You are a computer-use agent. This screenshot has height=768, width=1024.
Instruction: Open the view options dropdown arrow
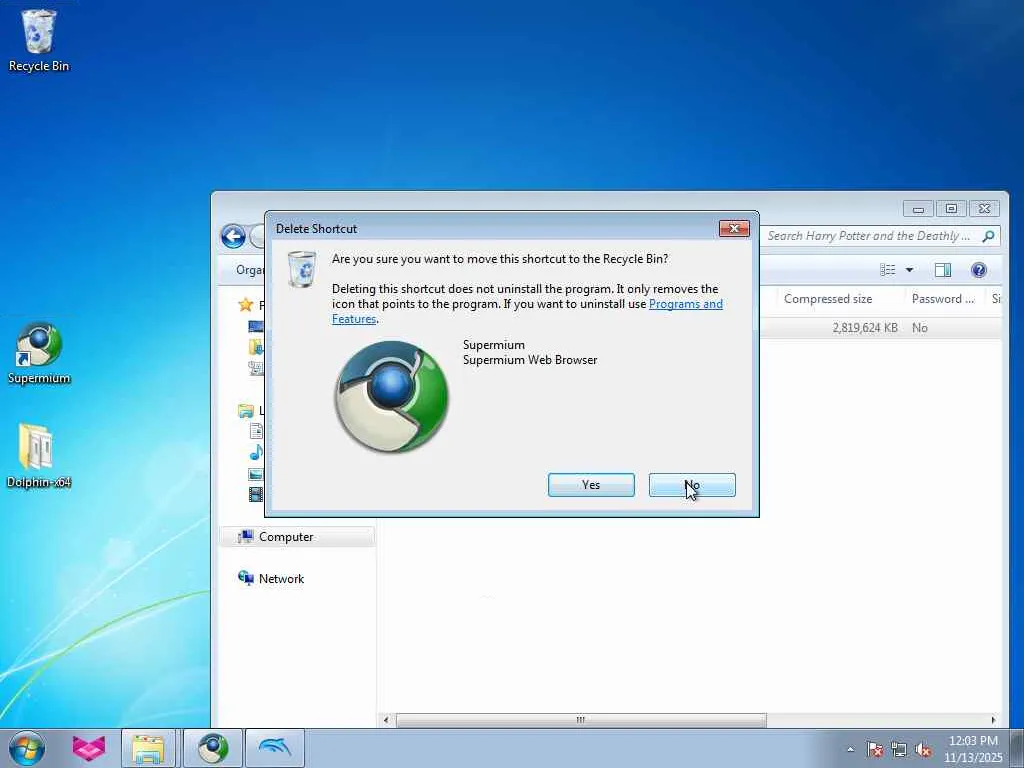909,270
